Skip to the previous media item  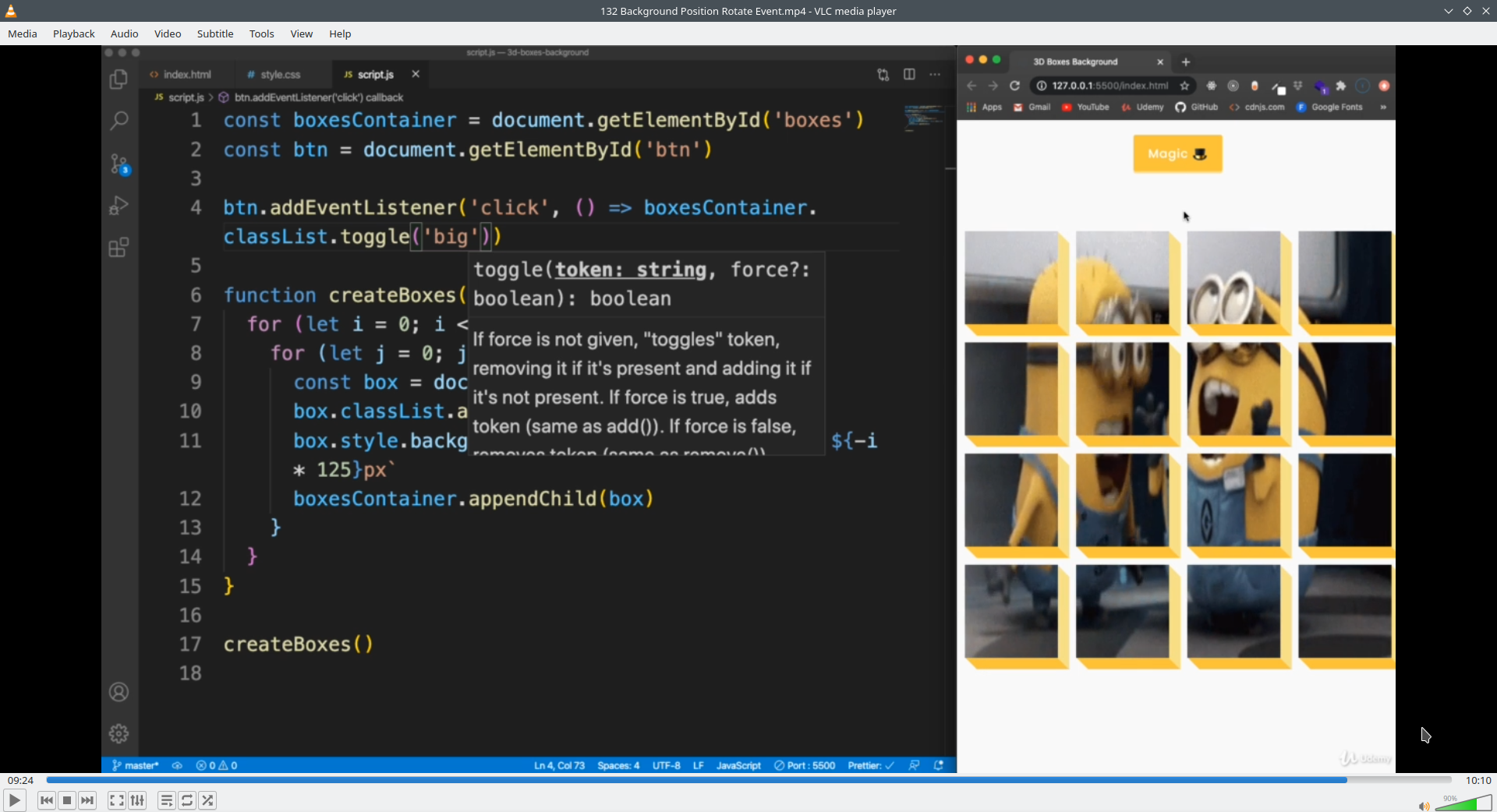pyautogui.click(x=47, y=800)
